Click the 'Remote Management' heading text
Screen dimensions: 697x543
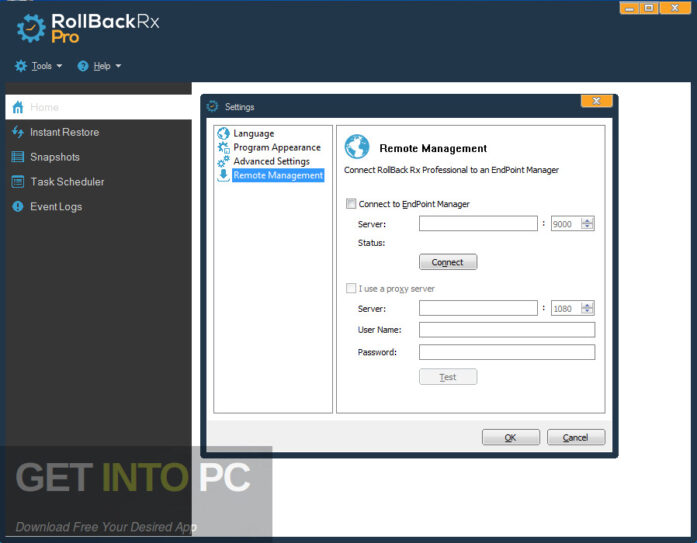click(433, 148)
